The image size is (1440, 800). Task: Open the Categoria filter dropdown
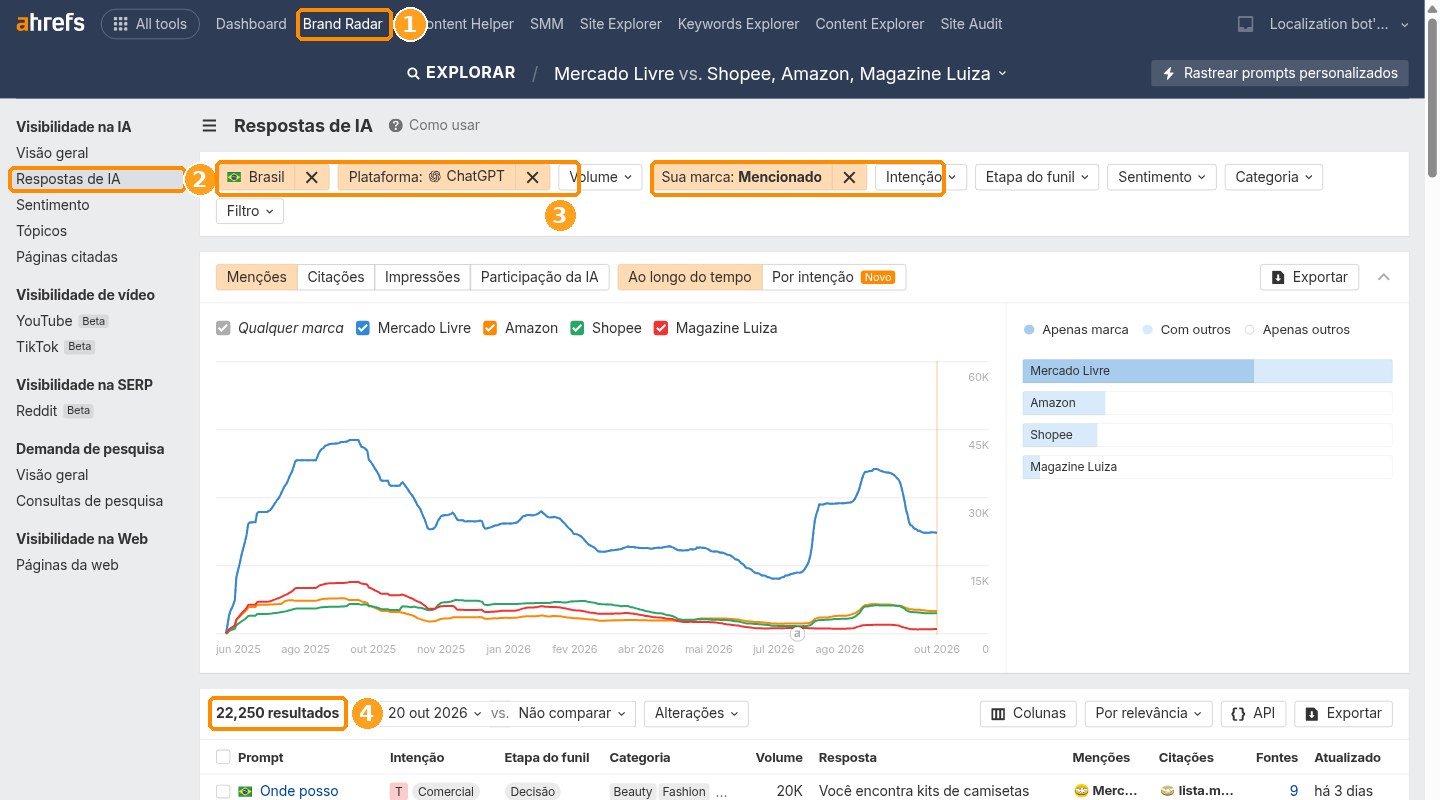pyautogui.click(x=1273, y=177)
